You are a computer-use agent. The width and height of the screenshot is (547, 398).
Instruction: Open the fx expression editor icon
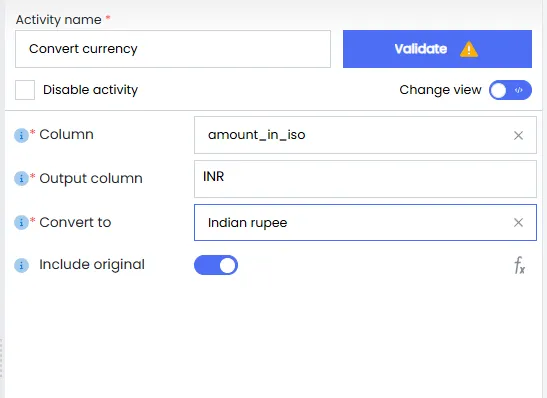tap(519, 265)
